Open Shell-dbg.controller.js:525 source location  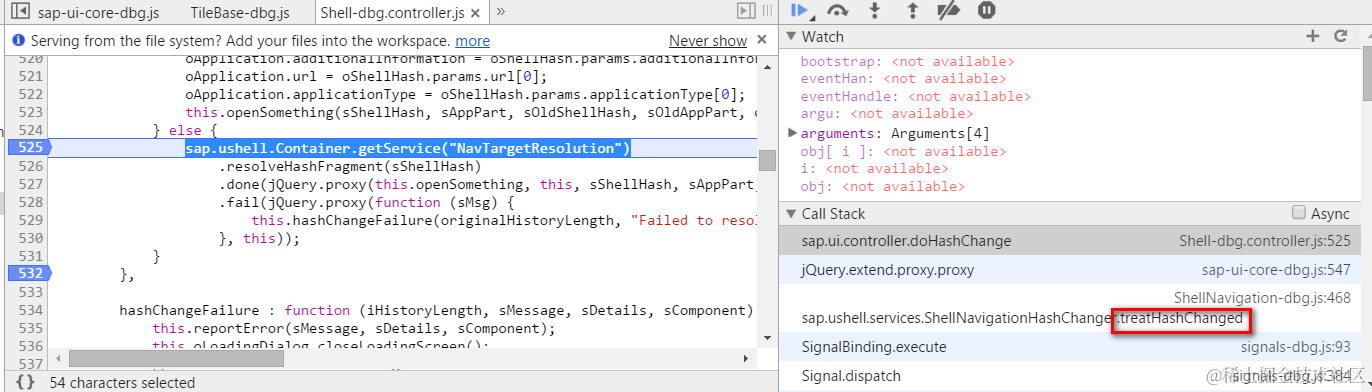click(x=1265, y=241)
